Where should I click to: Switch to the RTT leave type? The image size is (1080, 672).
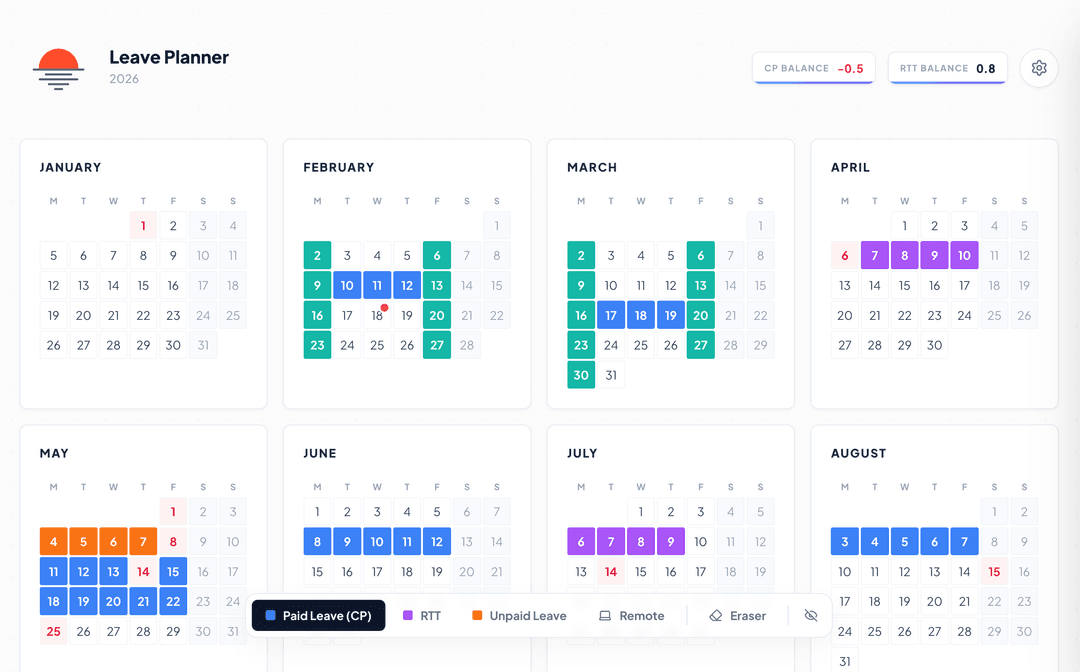coord(421,616)
